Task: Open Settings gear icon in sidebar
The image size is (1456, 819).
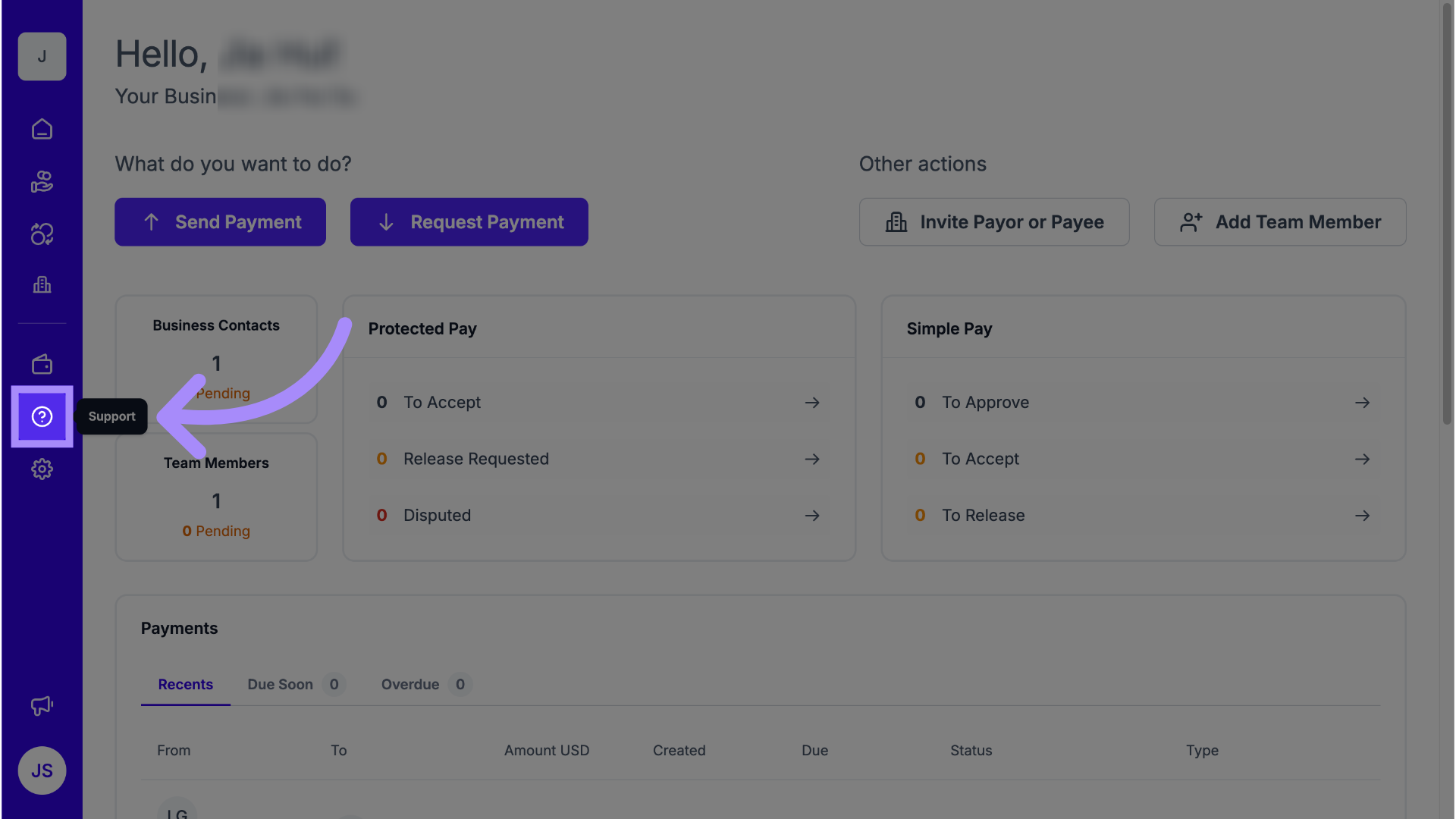Action: pyautogui.click(x=42, y=469)
